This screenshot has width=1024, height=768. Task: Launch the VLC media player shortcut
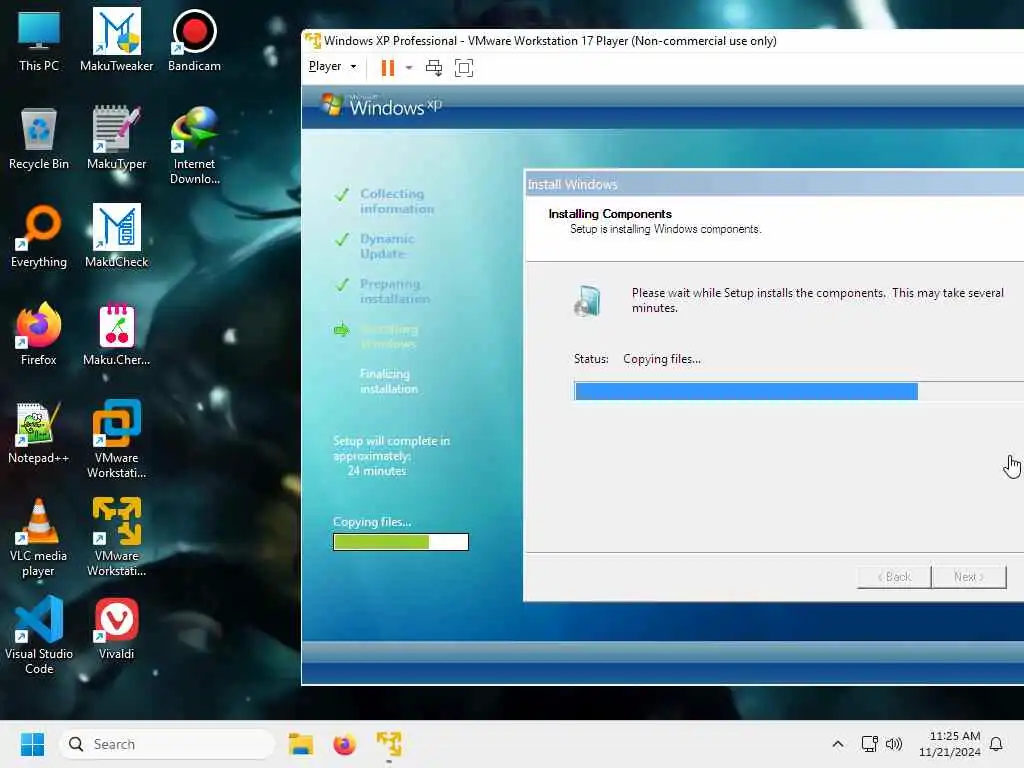coord(39,537)
